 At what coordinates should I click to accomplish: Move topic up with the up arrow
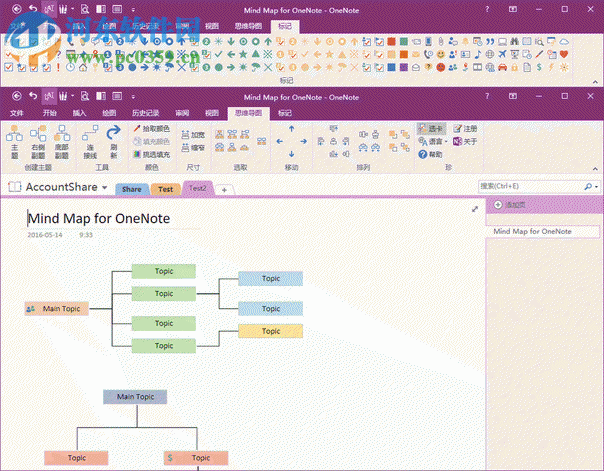tap(292, 129)
